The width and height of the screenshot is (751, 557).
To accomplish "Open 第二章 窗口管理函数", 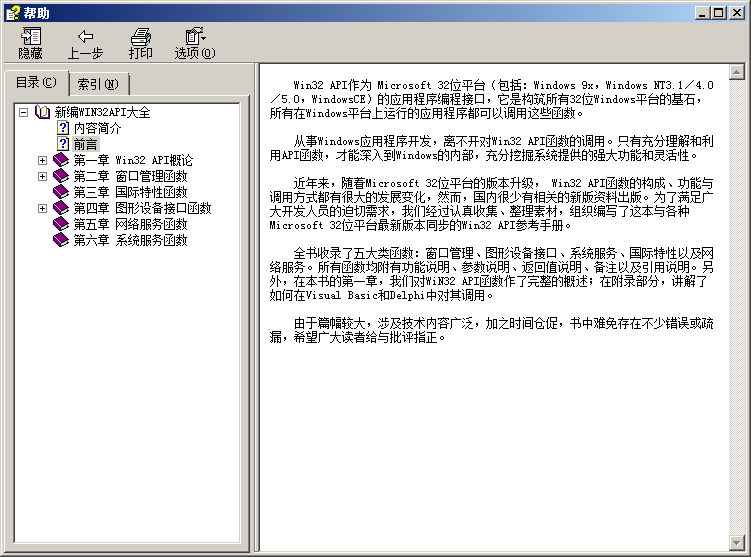I will pos(130,176).
